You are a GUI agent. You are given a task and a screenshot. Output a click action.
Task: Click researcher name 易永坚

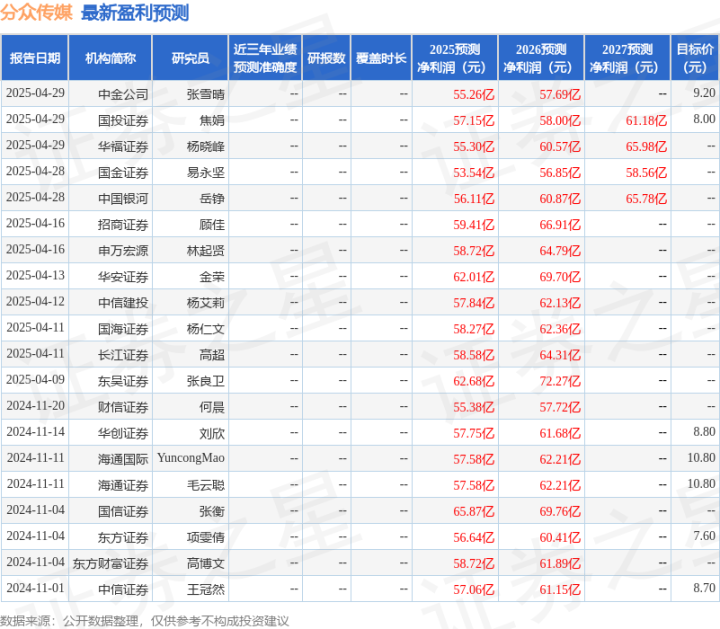pos(206,173)
